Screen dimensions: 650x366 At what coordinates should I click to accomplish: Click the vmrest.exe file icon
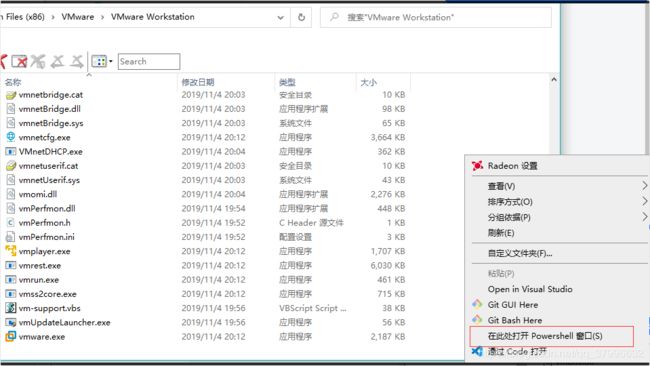11,265
